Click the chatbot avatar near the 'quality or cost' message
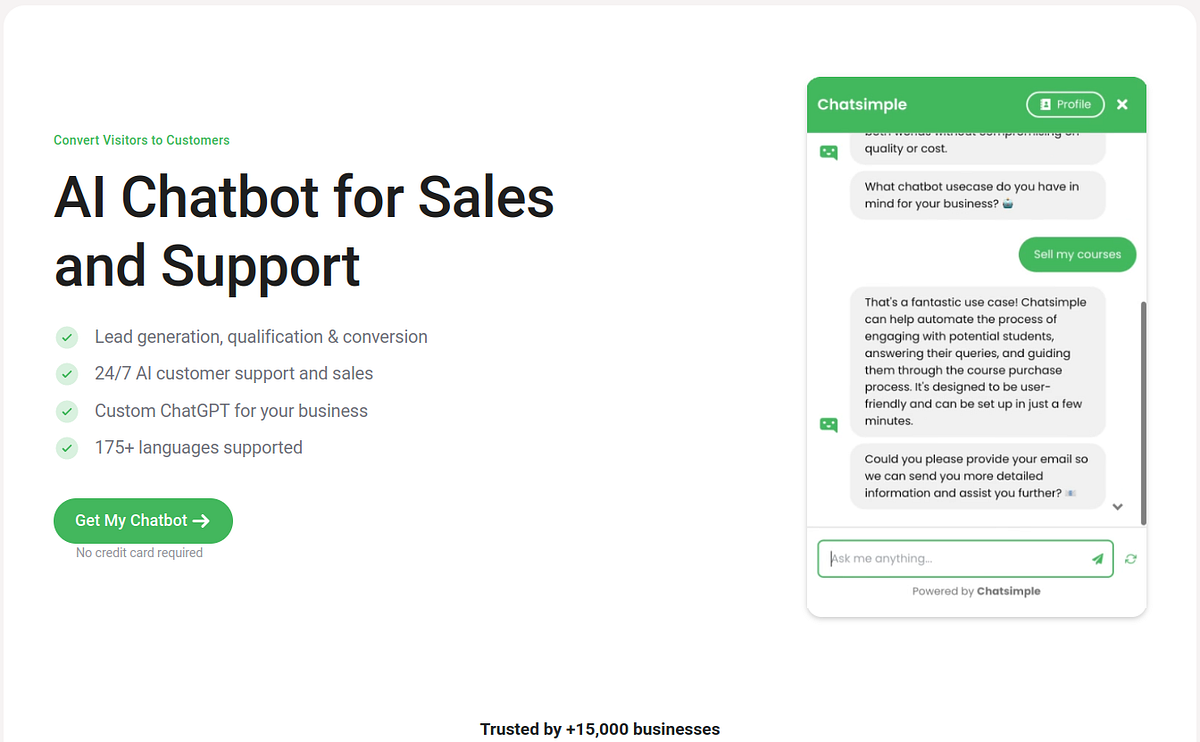1200x742 pixels. pos(828,151)
